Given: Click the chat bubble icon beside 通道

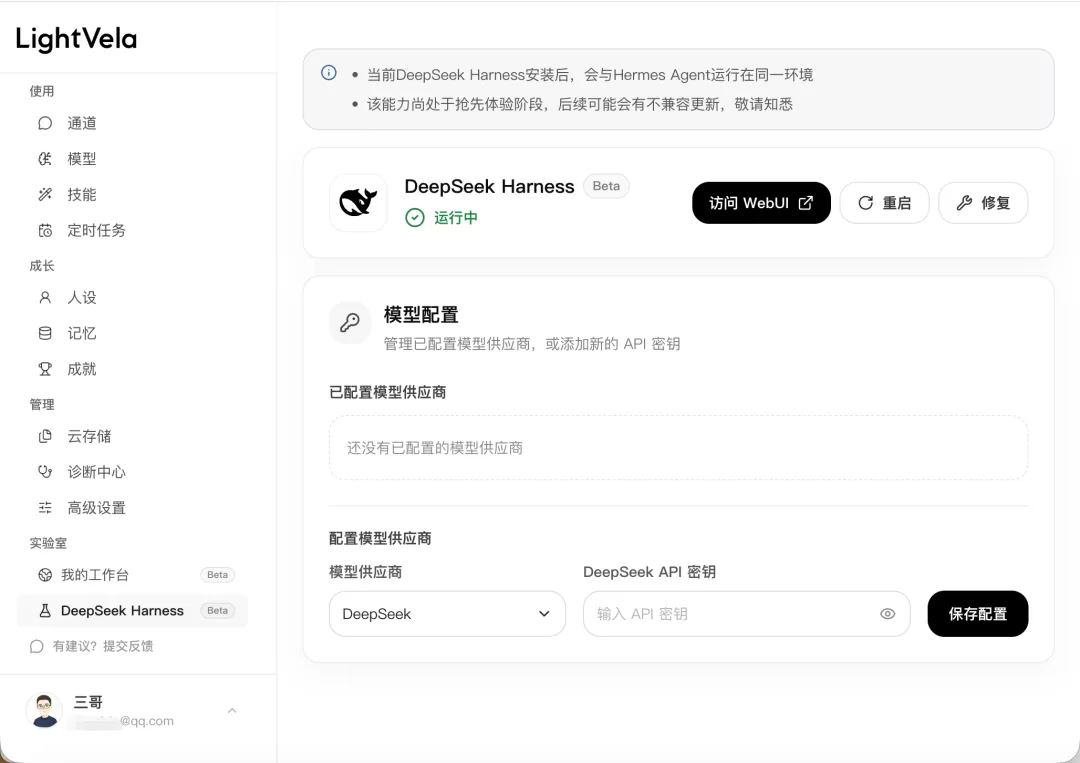Looking at the screenshot, I should point(45,123).
